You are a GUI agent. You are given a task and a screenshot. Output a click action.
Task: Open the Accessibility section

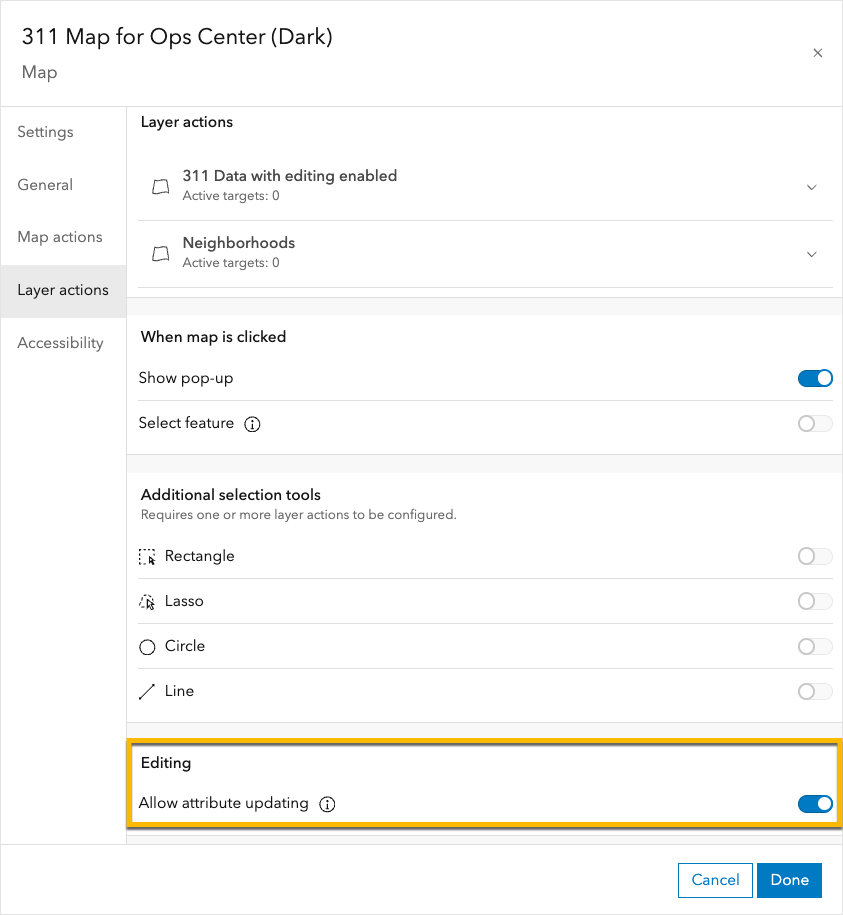click(60, 342)
